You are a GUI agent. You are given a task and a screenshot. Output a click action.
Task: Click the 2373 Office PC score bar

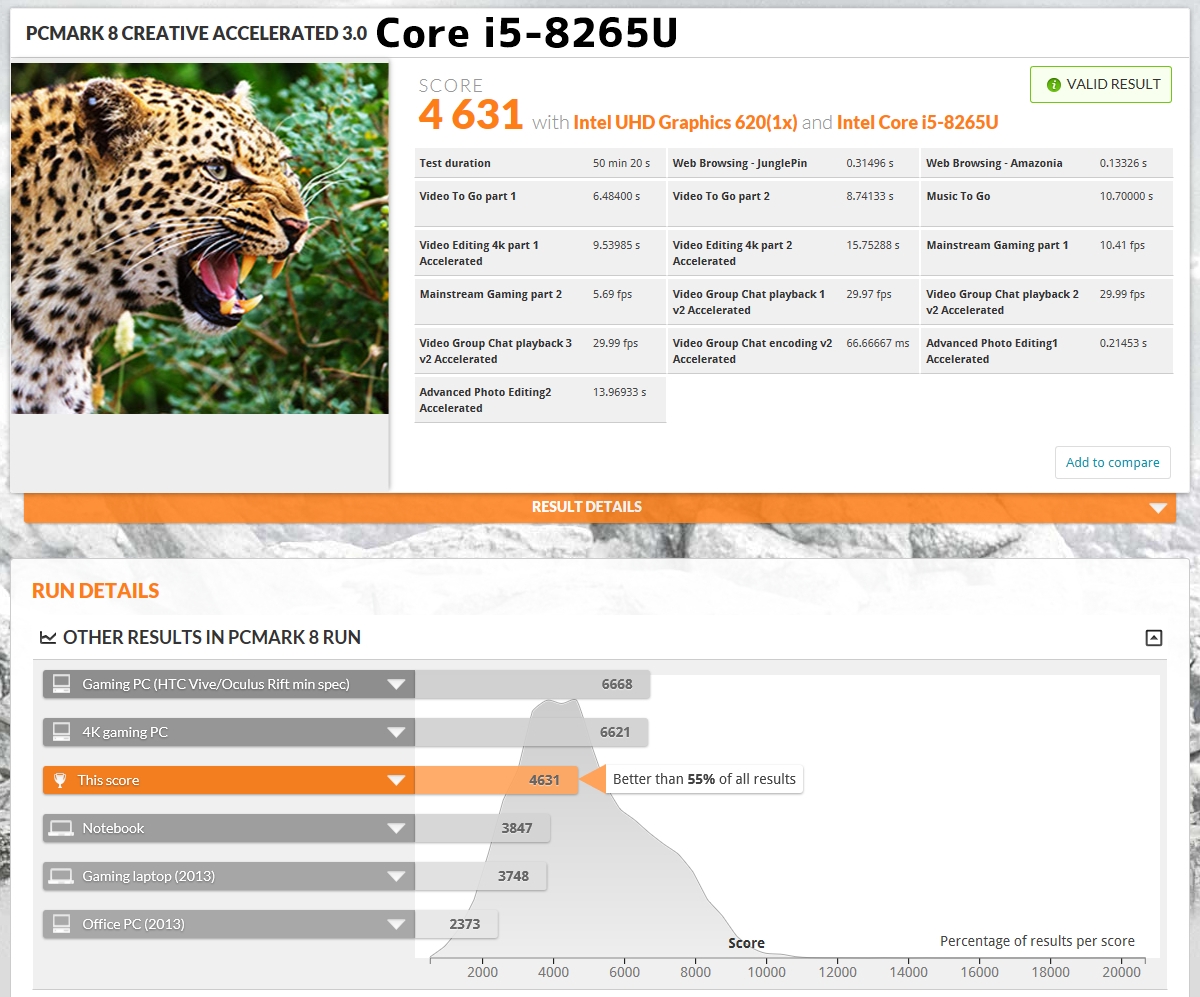tap(456, 924)
